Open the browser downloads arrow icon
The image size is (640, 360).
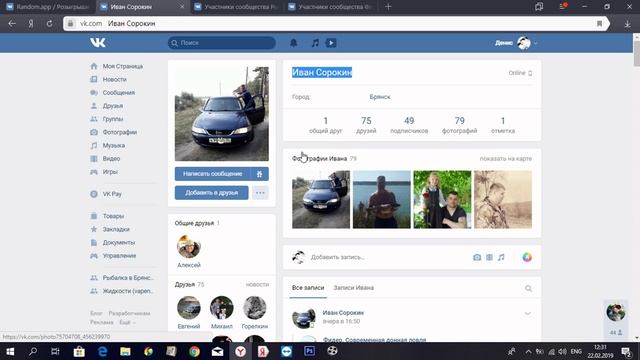627,24
